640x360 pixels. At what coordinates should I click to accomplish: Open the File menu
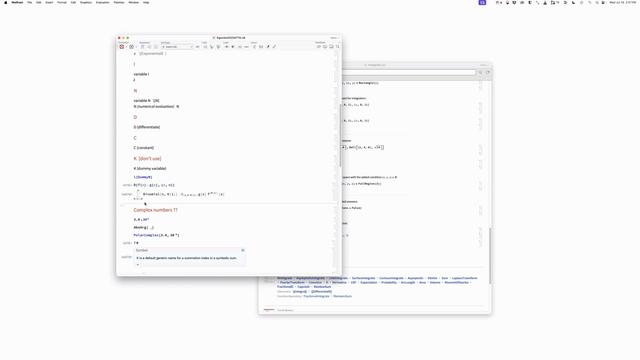click(x=29, y=2)
